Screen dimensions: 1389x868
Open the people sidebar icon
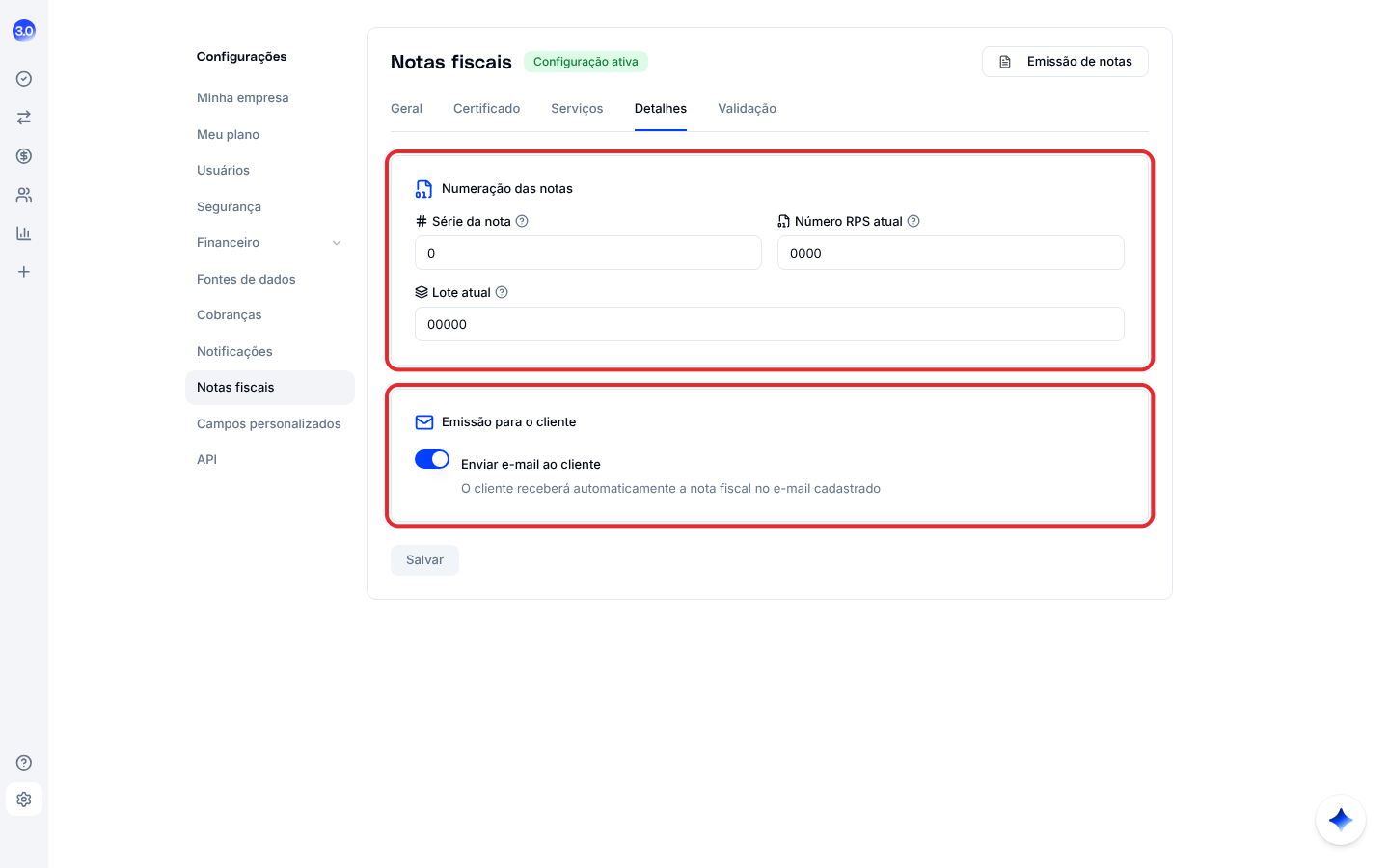click(x=24, y=195)
